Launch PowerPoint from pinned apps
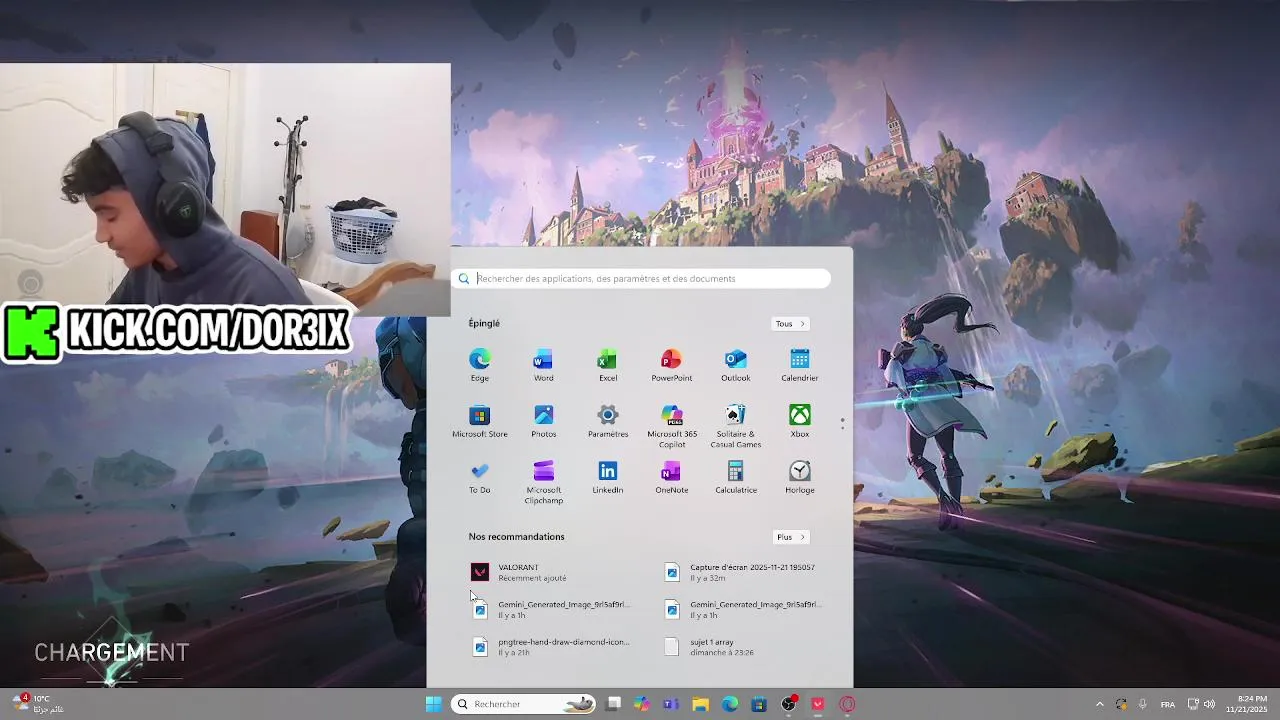The image size is (1280, 720). (672, 365)
